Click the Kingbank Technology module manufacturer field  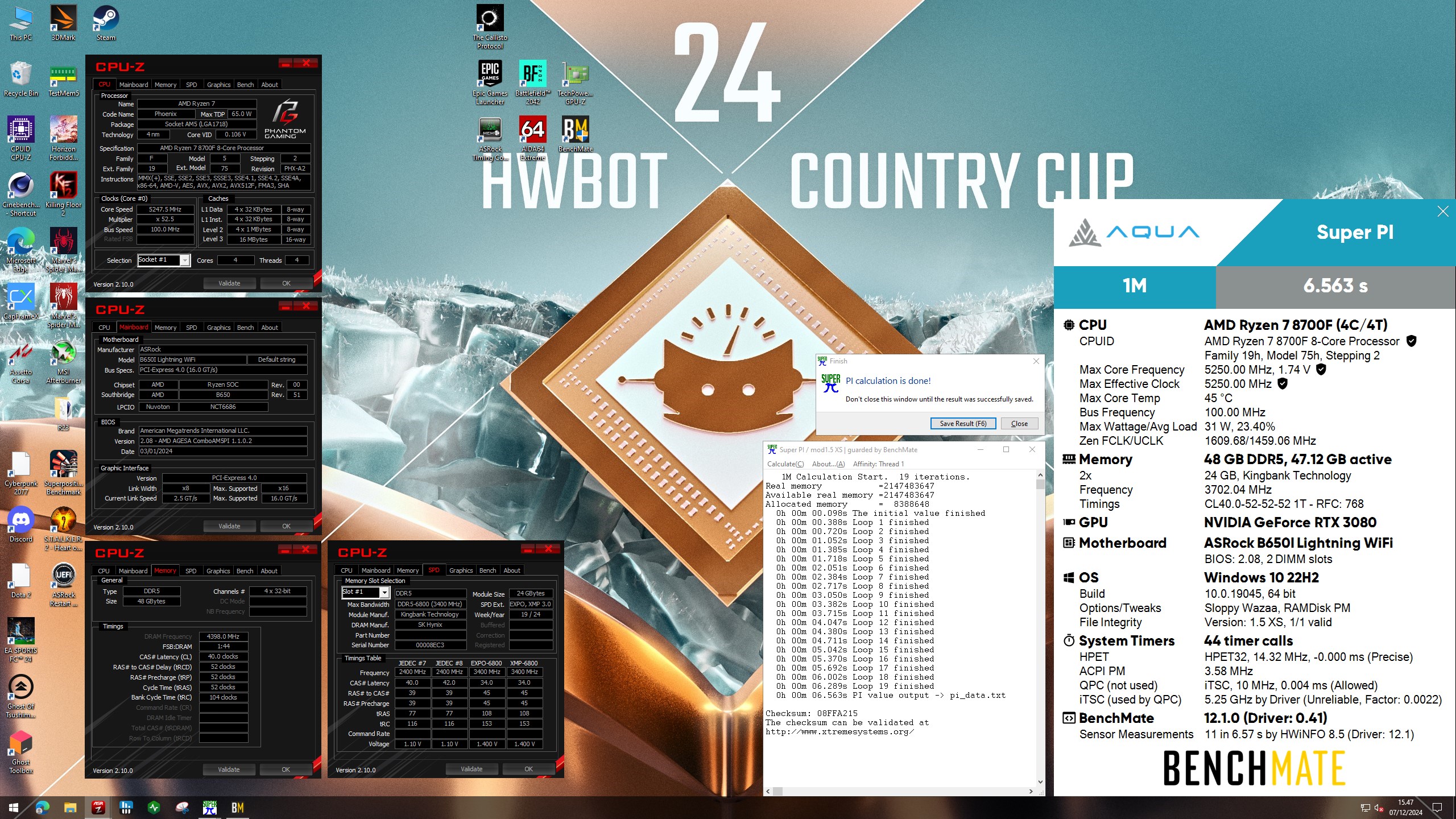430,614
